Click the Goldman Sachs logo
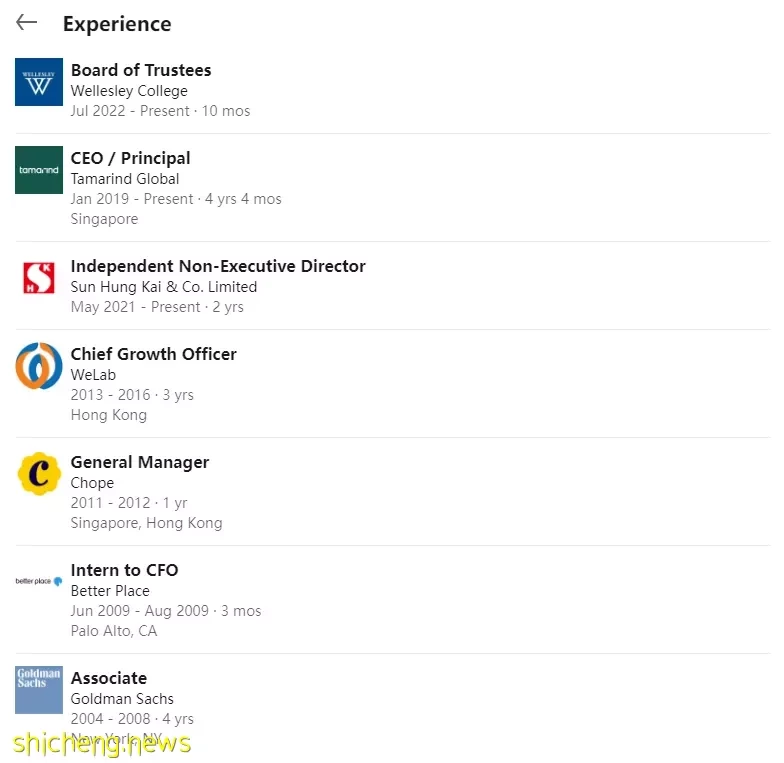This screenshot has height=763, width=784. pyautogui.click(x=39, y=690)
